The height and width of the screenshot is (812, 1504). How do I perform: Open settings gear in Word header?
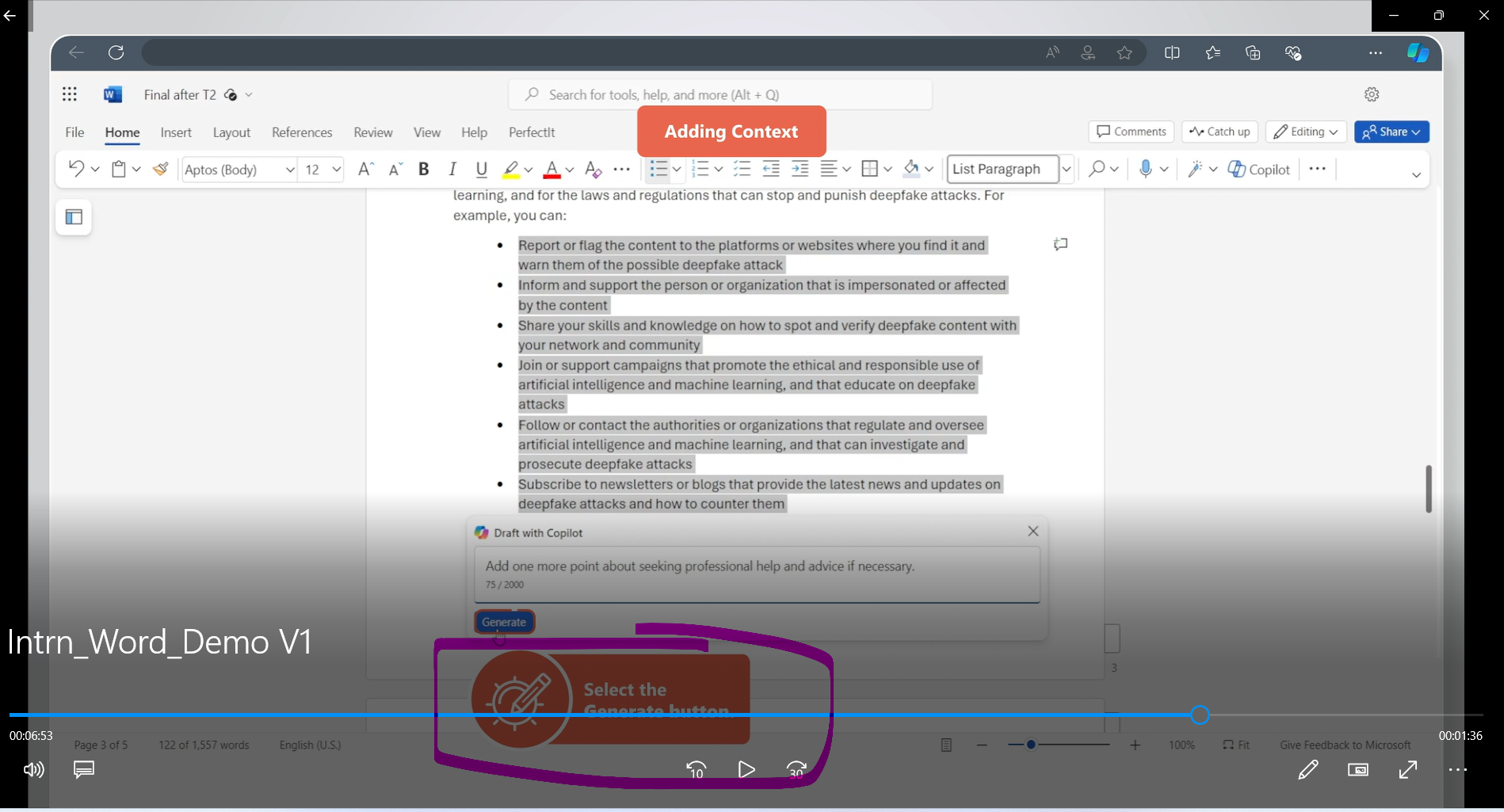click(x=1372, y=94)
